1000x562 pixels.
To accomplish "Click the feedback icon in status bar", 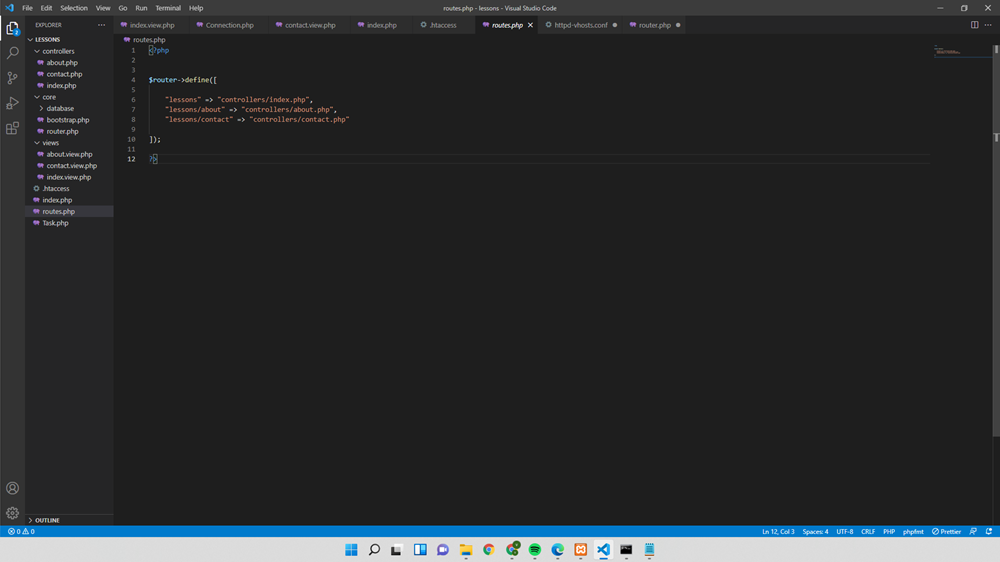I will point(973,531).
